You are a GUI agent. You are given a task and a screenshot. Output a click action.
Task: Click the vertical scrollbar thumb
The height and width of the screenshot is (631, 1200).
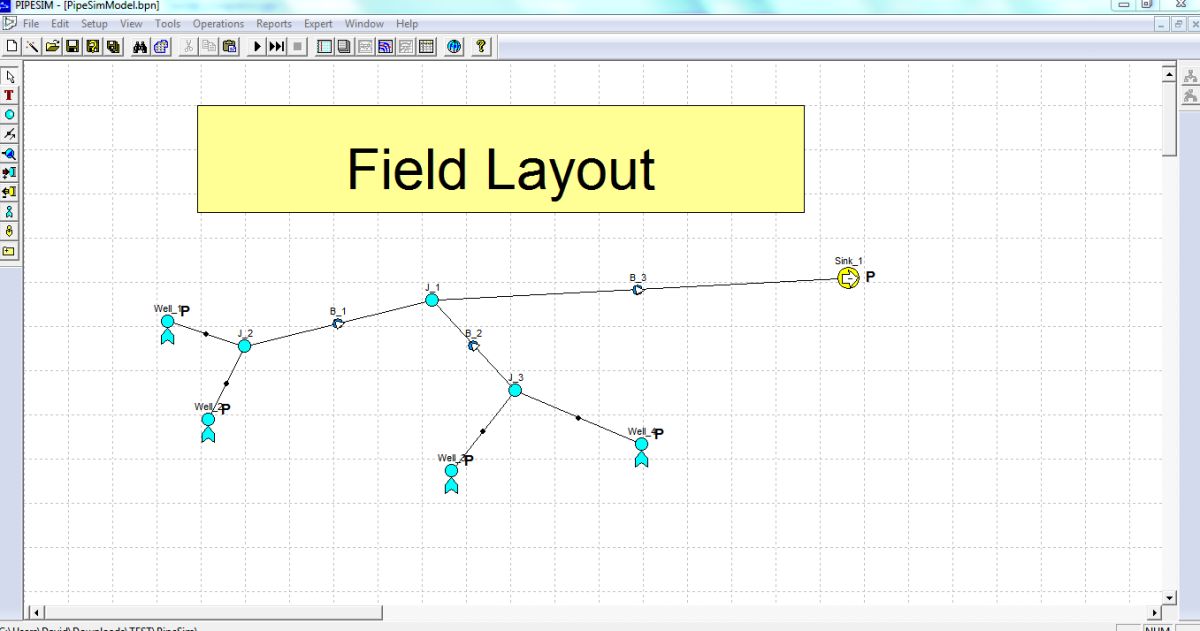pyautogui.click(x=1169, y=118)
